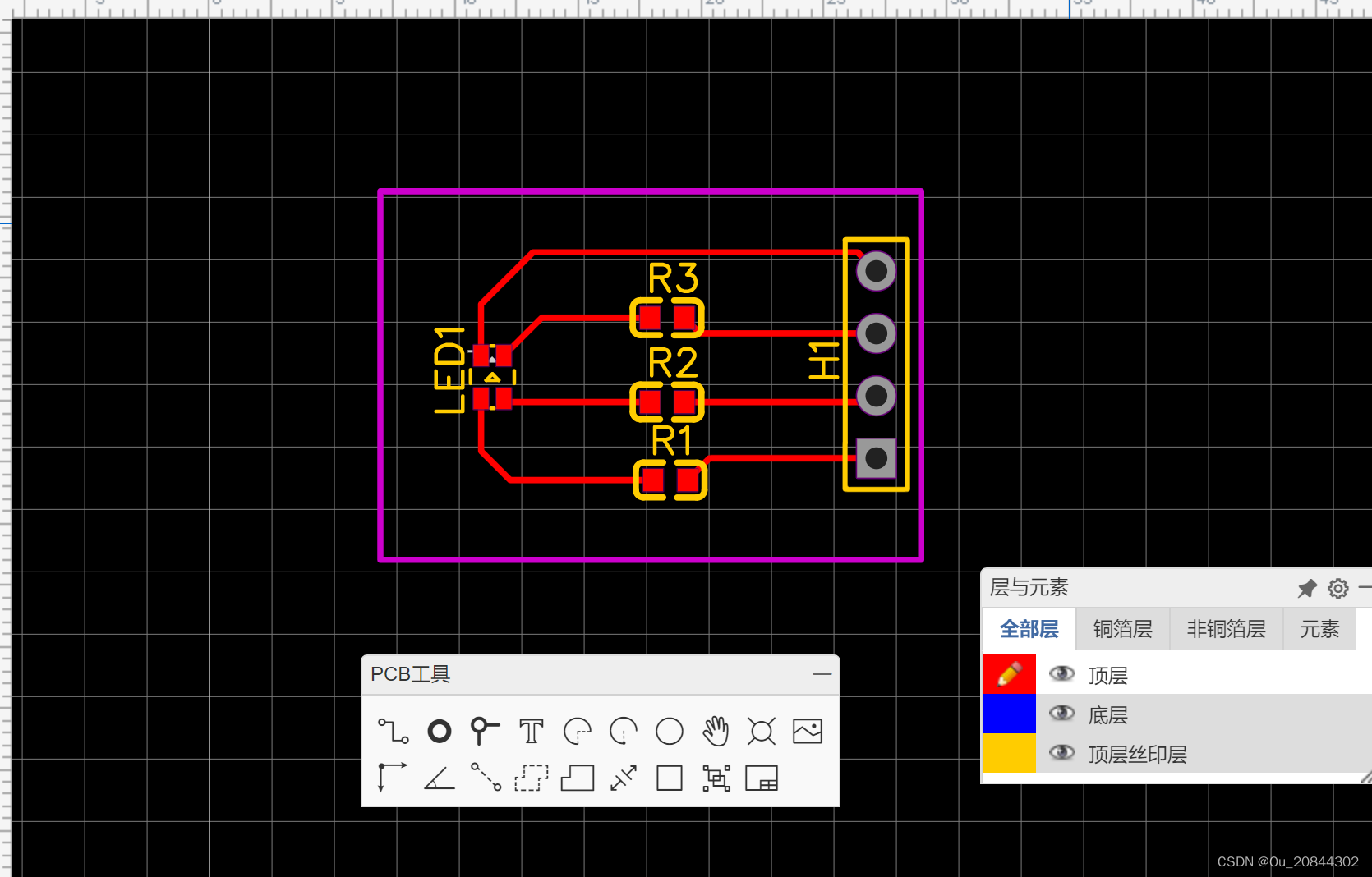The image size is (1372, 877).
Task: Collapse the 层与元素 panel with dash
Action: (x=1365, y=588)
